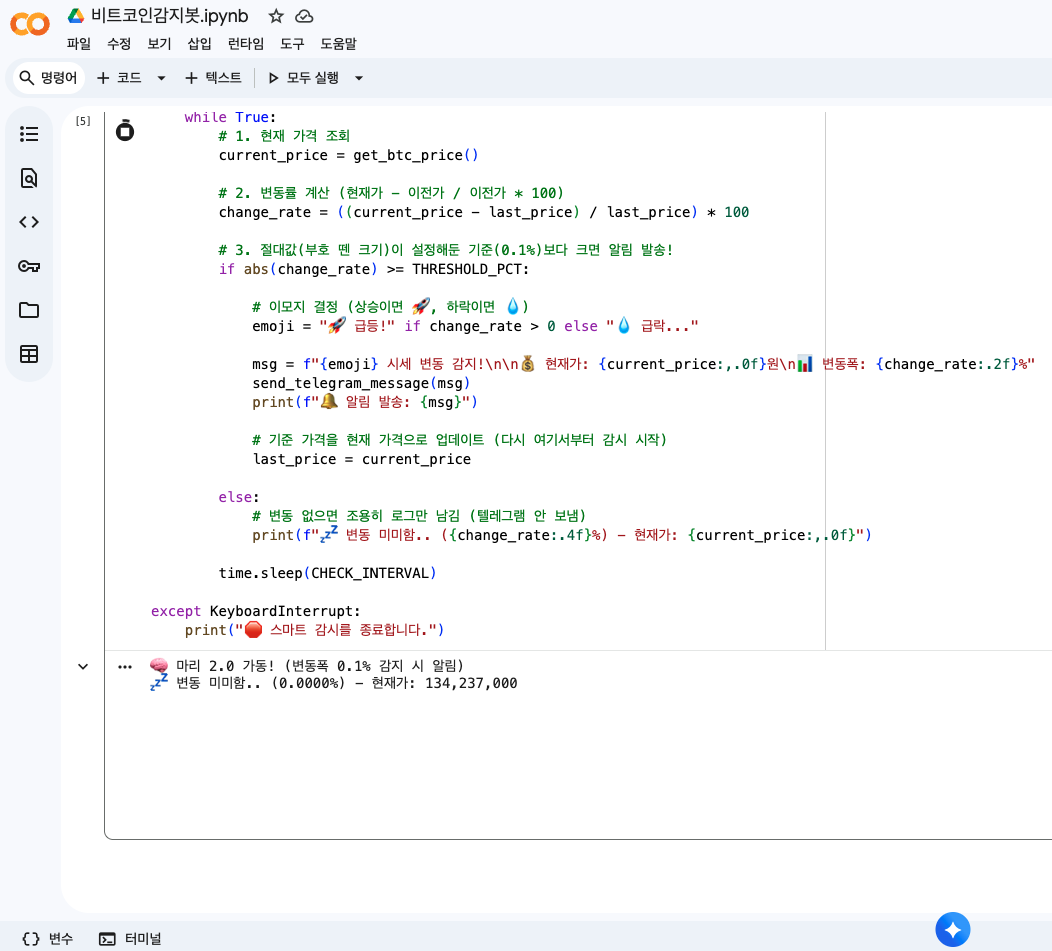Open the table of contents sidebar icon
This screenshot has width=1052, height=951.
click(x=29, y=134)
